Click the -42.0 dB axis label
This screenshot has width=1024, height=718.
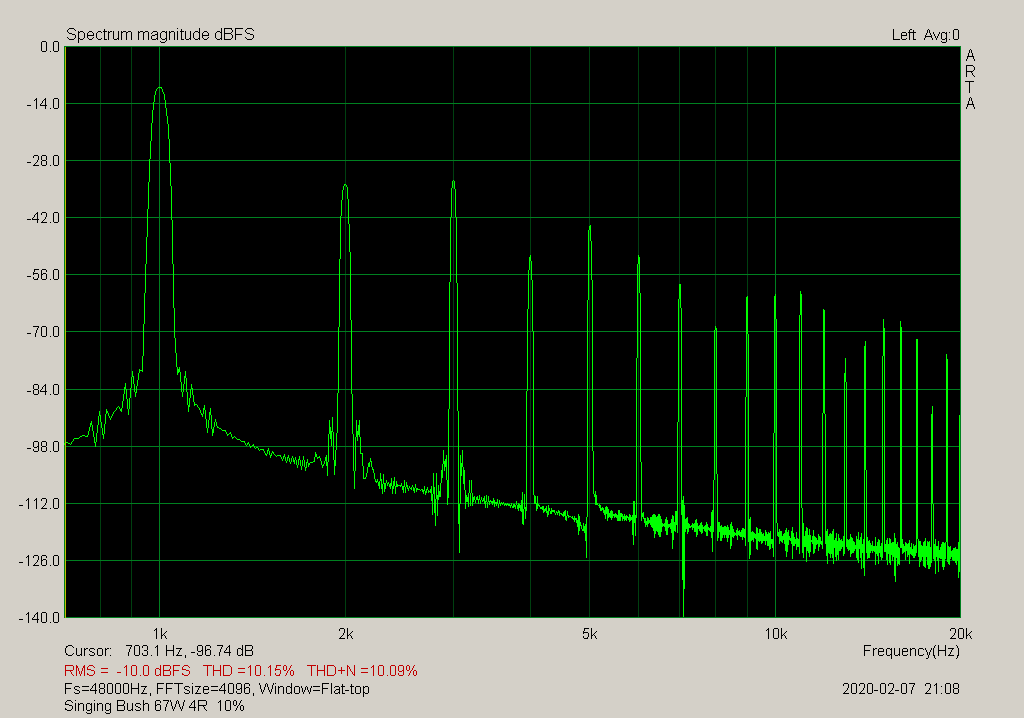(42, 218)
